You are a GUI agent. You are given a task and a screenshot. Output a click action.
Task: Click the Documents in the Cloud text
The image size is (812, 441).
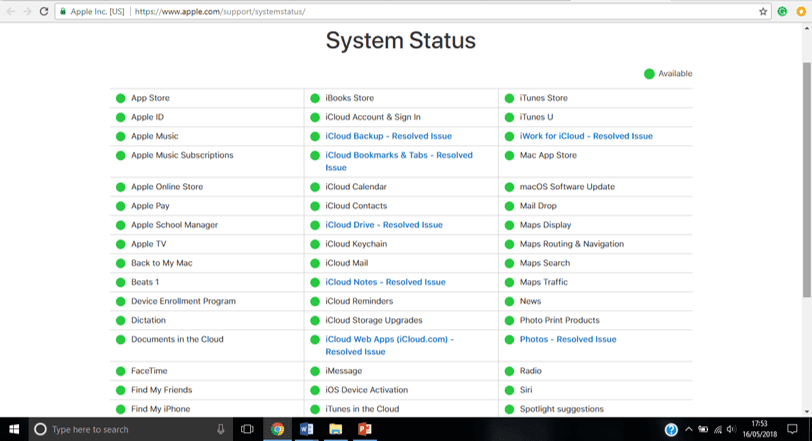tap(177, 339)
